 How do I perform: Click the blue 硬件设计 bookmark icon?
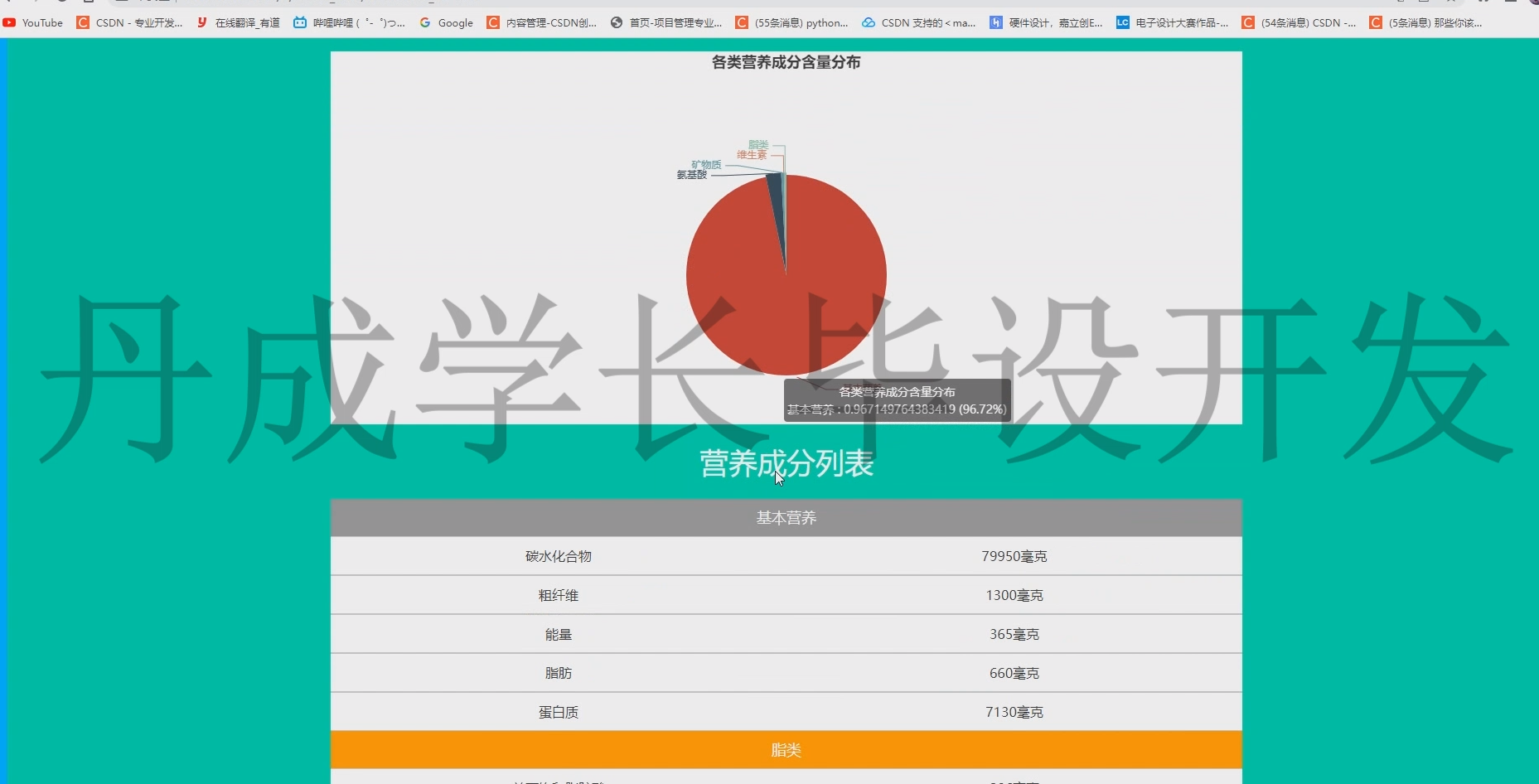tap(995, 22)
